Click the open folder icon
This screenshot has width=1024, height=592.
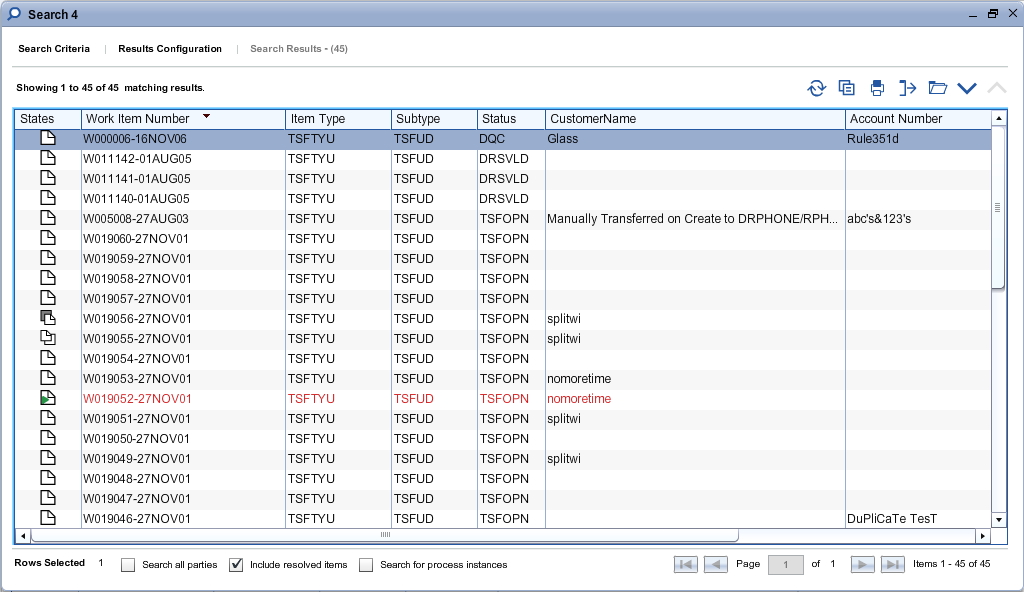pos(937,88)
